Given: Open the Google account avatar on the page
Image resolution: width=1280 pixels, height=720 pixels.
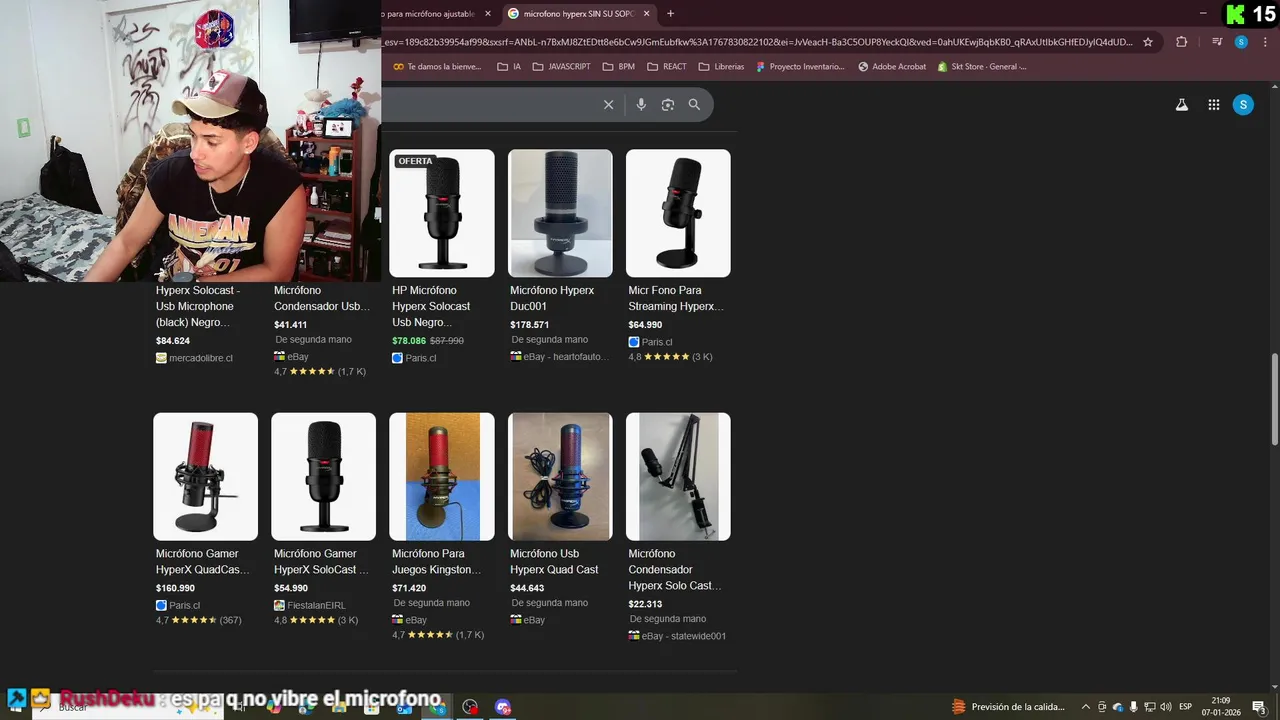Looking at the screenshot, I should [1243, 105].
